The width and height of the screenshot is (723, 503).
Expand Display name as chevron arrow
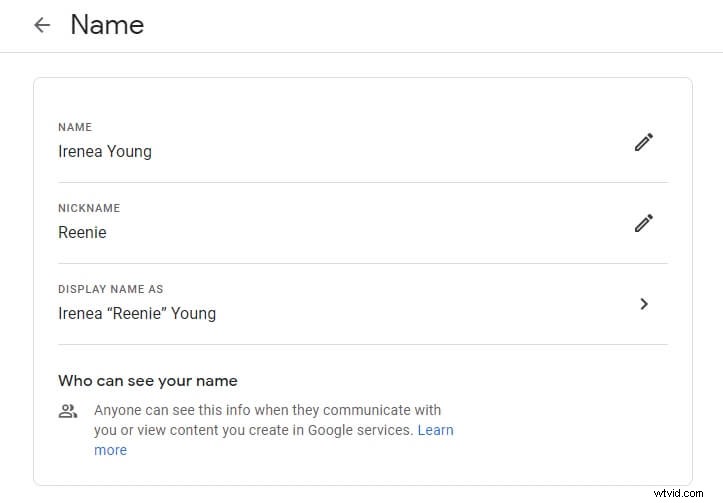pos(644,304)
